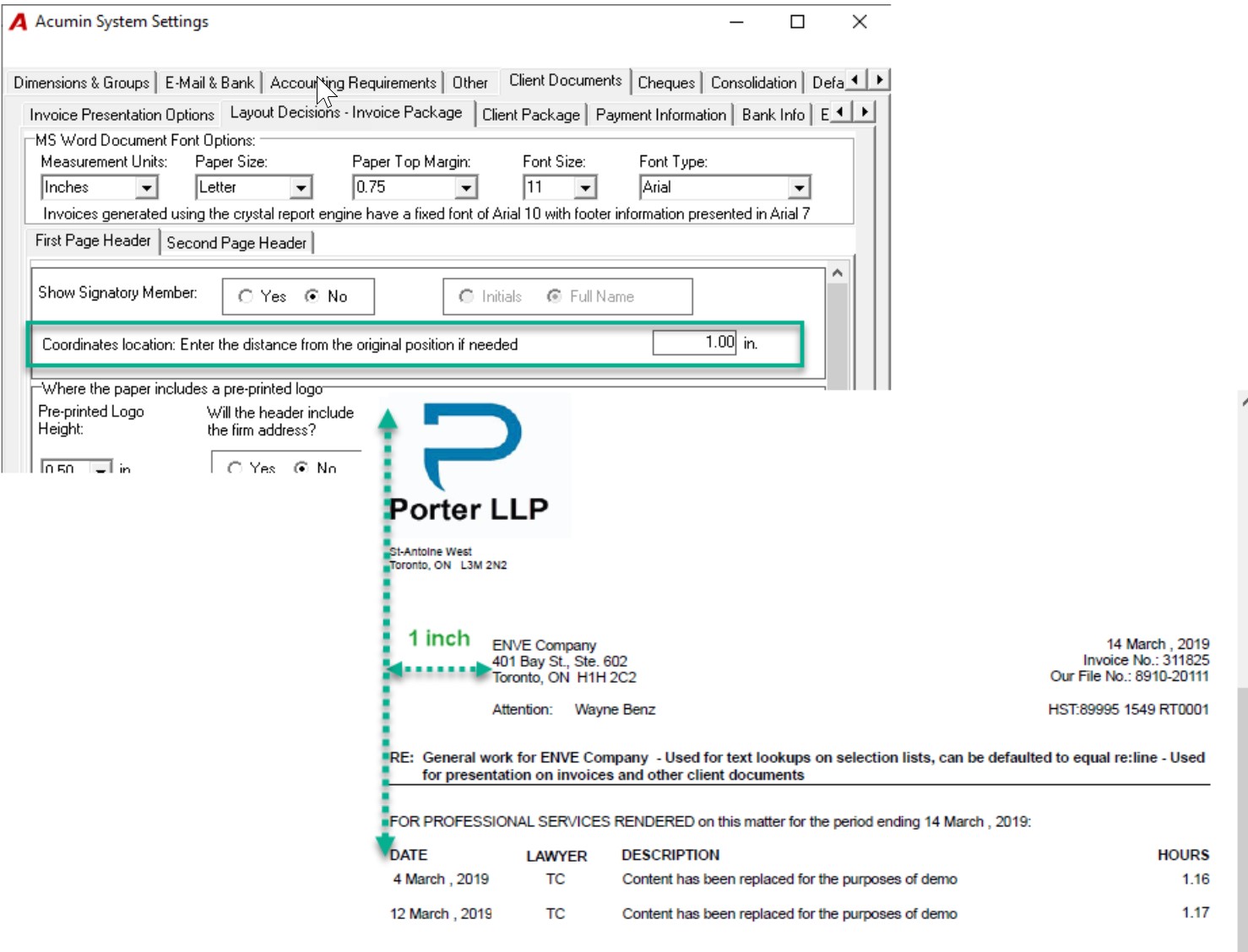Switch to the Cheques tab
The image size is (1248, 952).
[666, 83]
